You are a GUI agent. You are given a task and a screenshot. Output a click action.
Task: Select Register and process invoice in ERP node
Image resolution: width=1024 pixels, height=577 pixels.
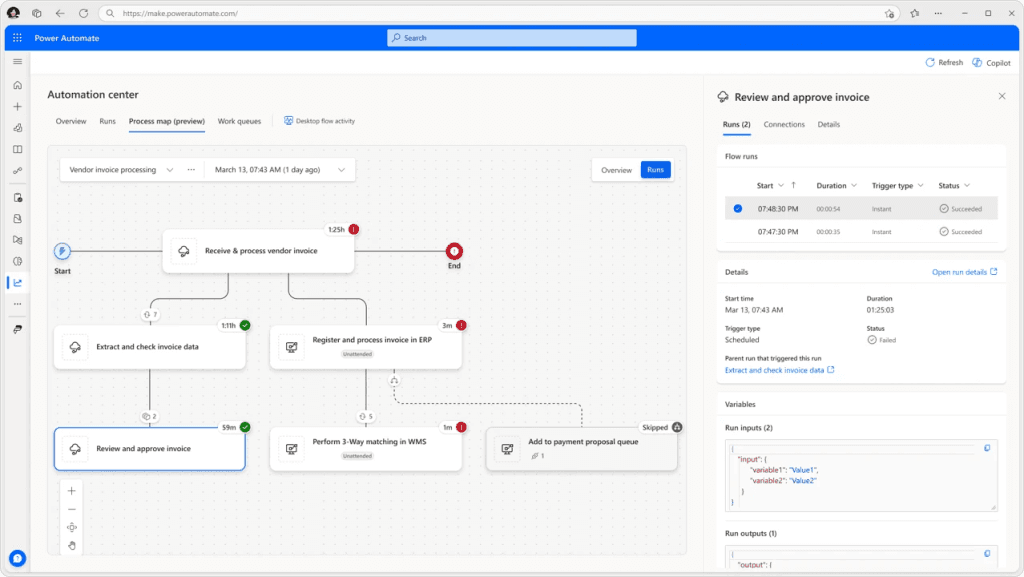tap(366, 347)
